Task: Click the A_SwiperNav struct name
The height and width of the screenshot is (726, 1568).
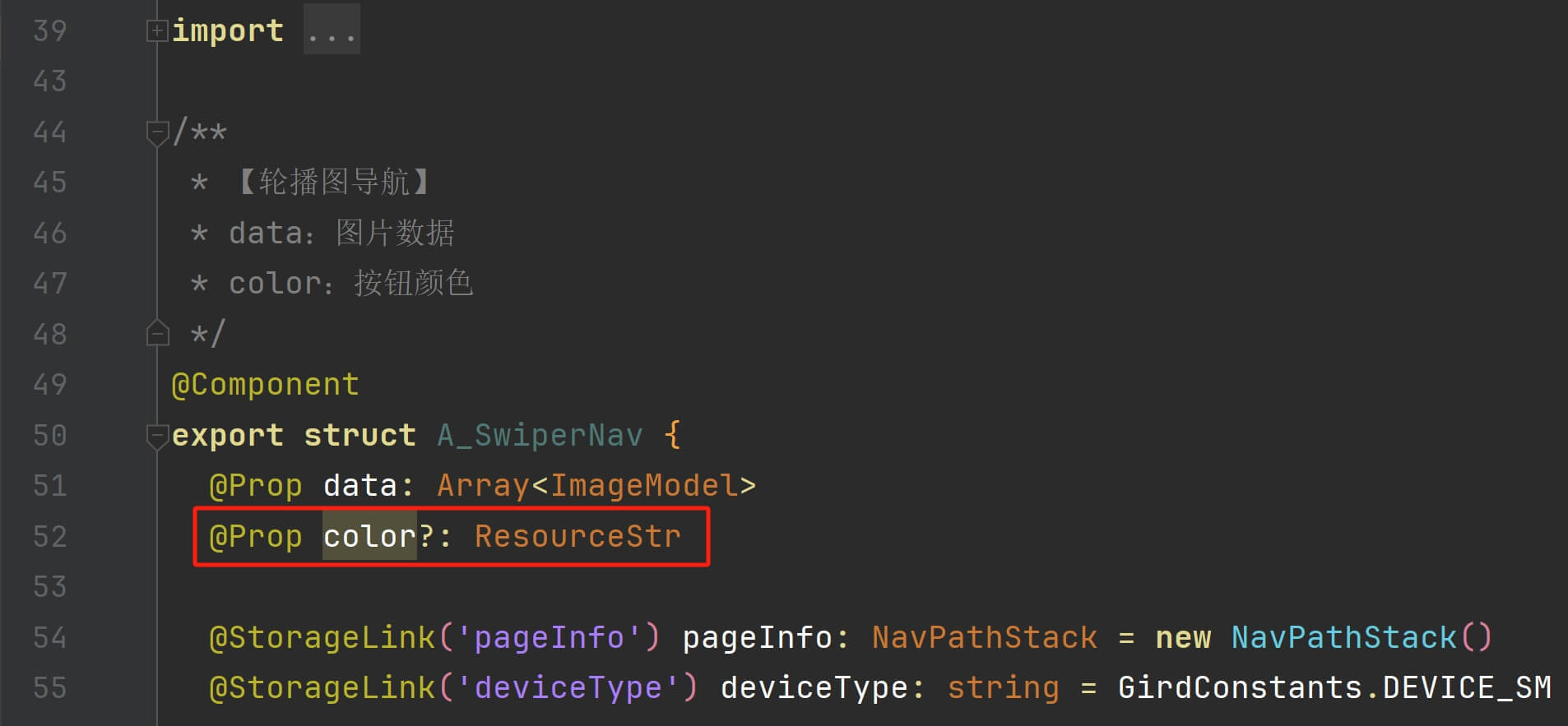Action: pyautogui.click(x=540, y=436)
